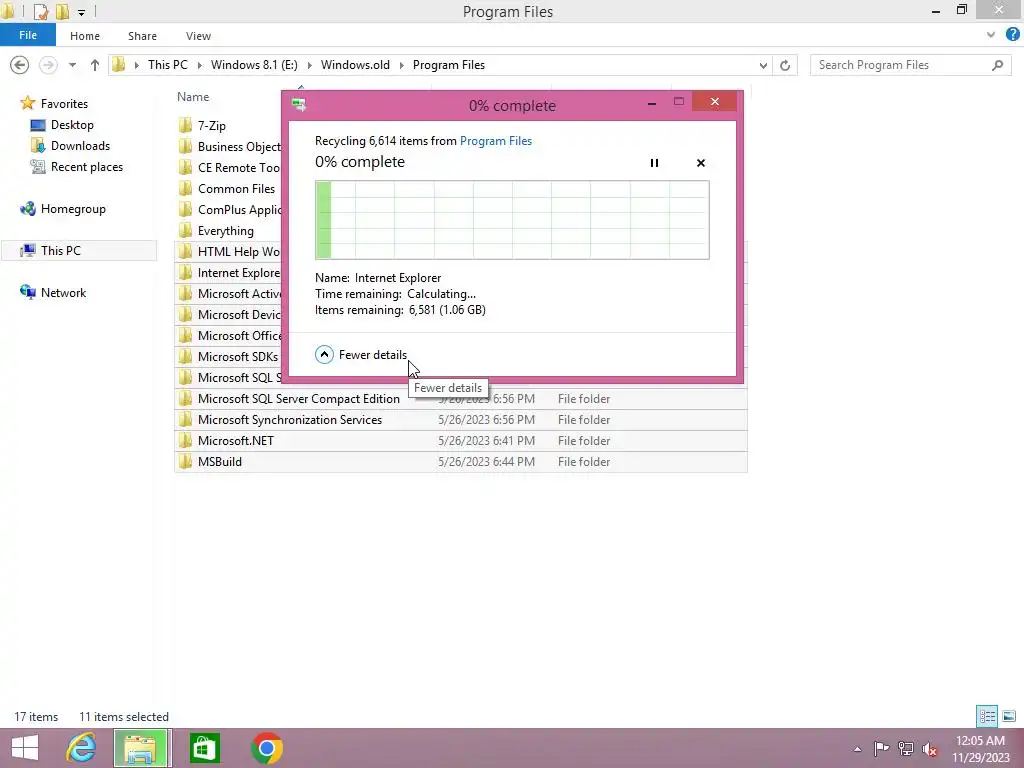Open the Windows Start button

(25, 748)
